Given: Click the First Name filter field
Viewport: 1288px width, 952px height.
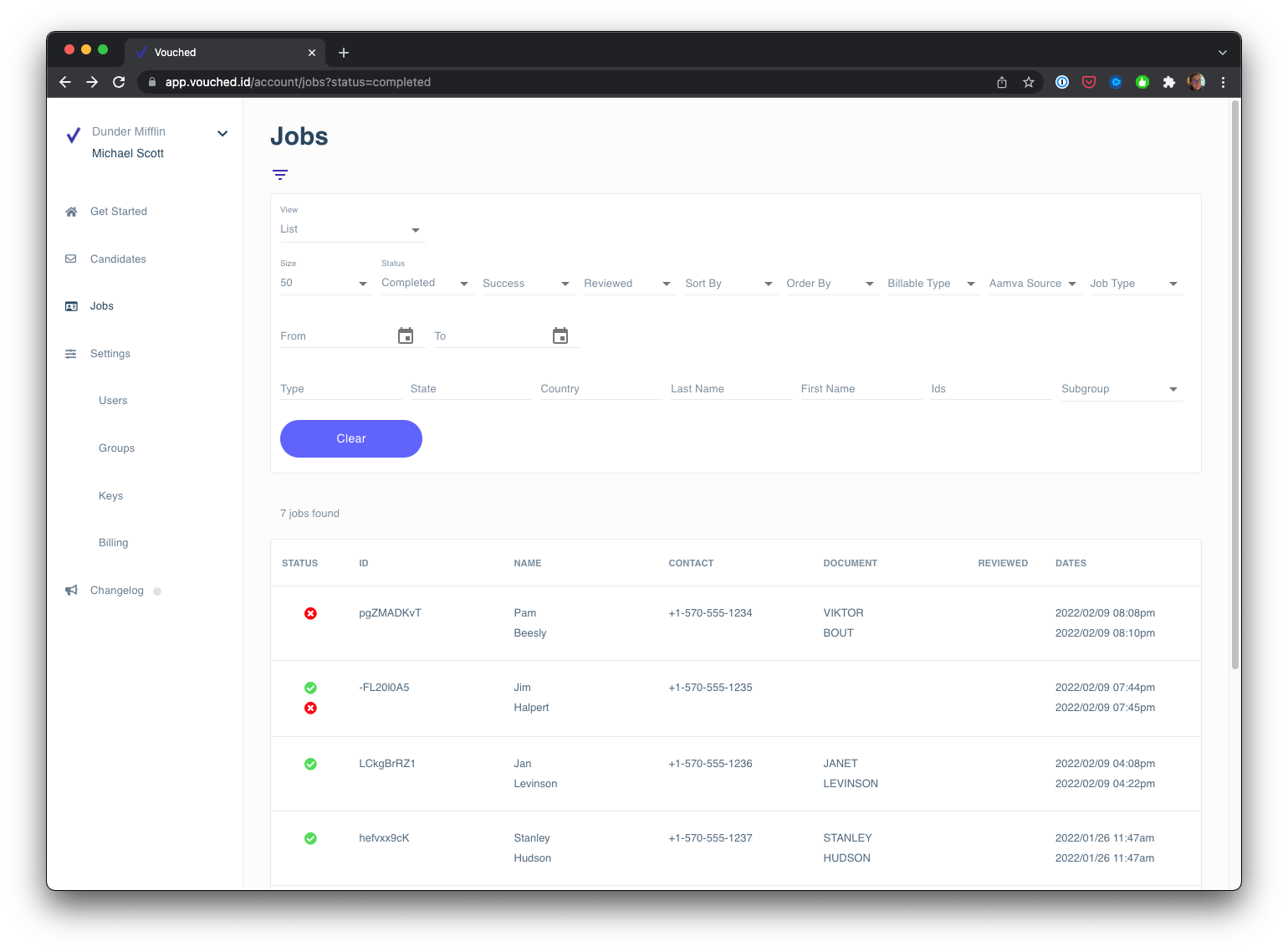Looking at the screenshot, I should [x=861, y=389].
